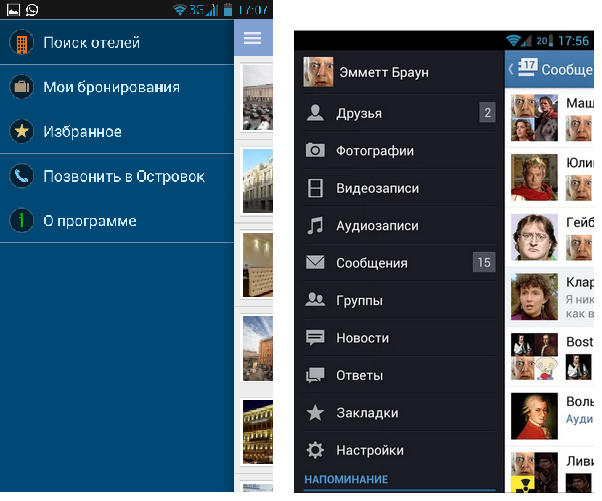Screen dimensions: 602x501
Task: Open Мои бронирования menu item
Action: (117, 87)
